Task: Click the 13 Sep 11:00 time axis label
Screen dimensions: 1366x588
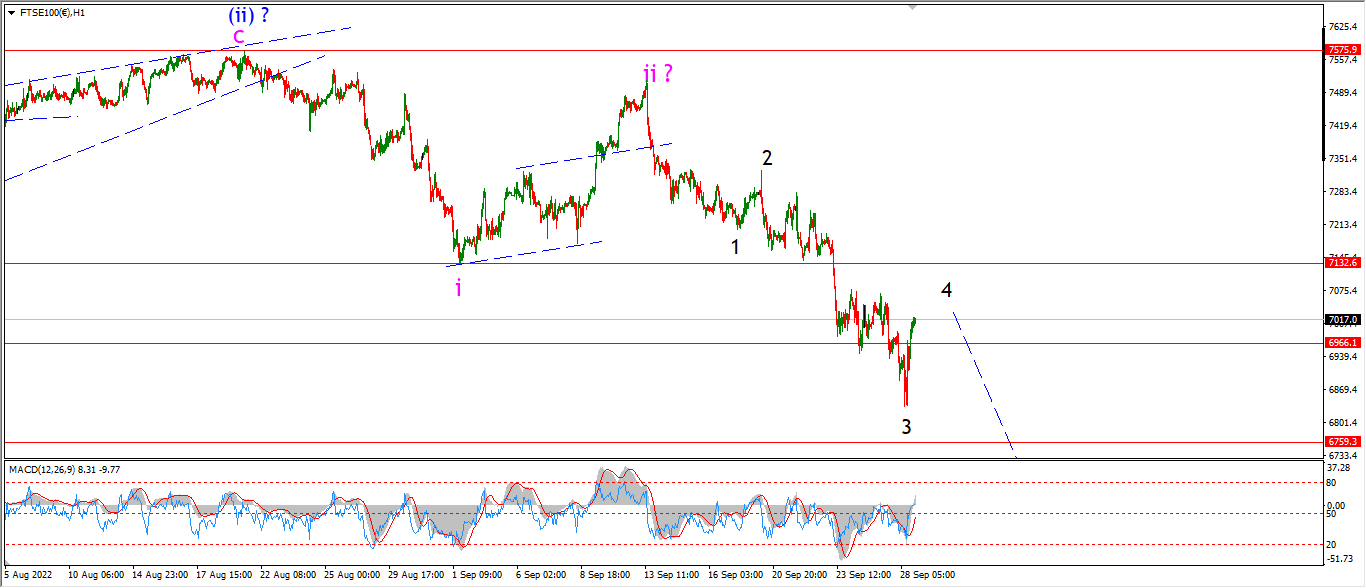Action: pos(670,575)
